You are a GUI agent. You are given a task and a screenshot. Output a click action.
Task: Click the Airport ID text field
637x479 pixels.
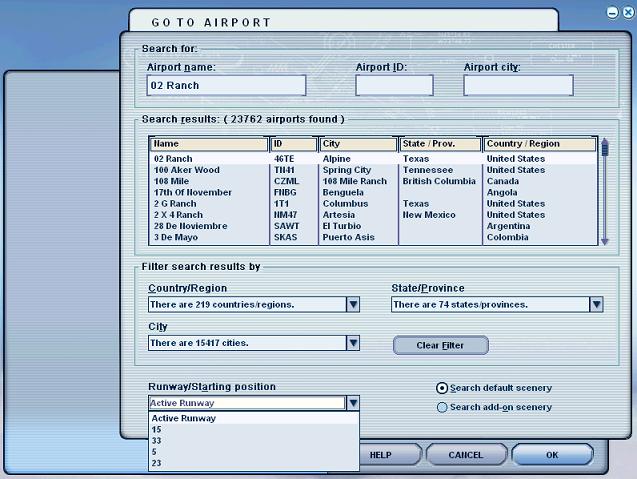click(394, 86)
